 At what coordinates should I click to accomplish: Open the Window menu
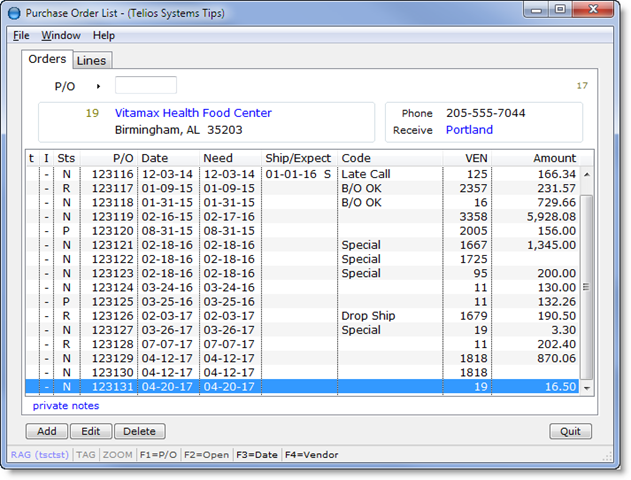(61, 35)
